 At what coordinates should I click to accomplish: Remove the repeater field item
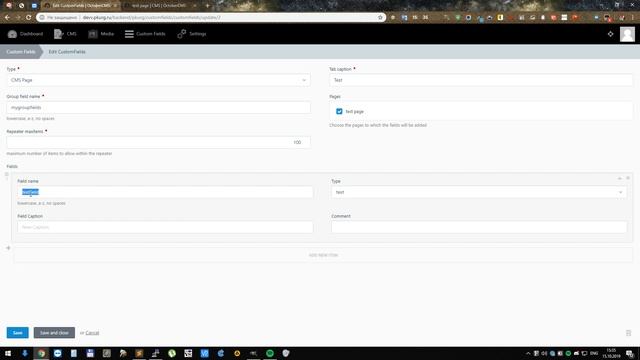click(628, 178)
